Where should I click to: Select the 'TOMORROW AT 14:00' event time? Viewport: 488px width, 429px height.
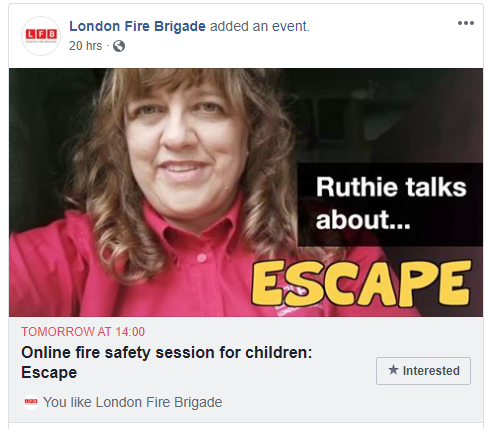click(x=83, y=332)
